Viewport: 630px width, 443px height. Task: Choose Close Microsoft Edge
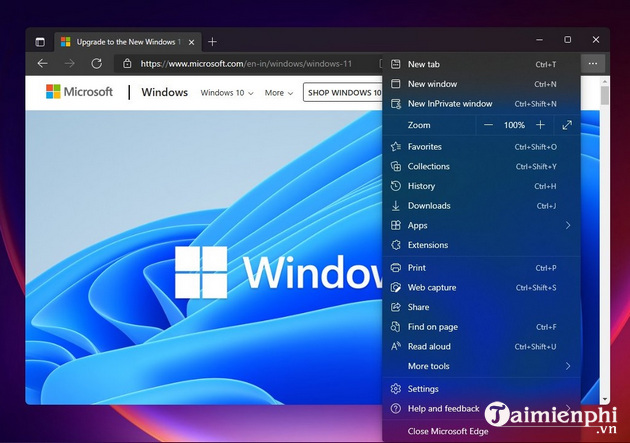[481, 431]
